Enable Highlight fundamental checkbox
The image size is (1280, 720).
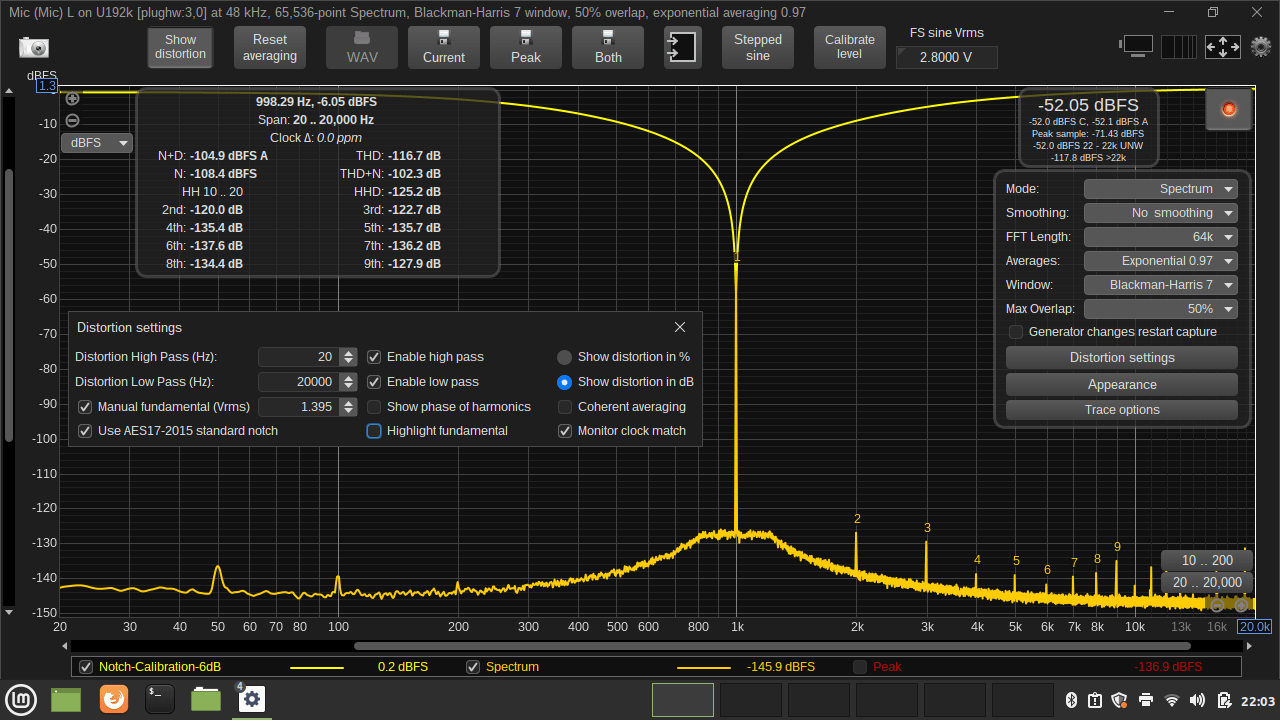point(374,431)
